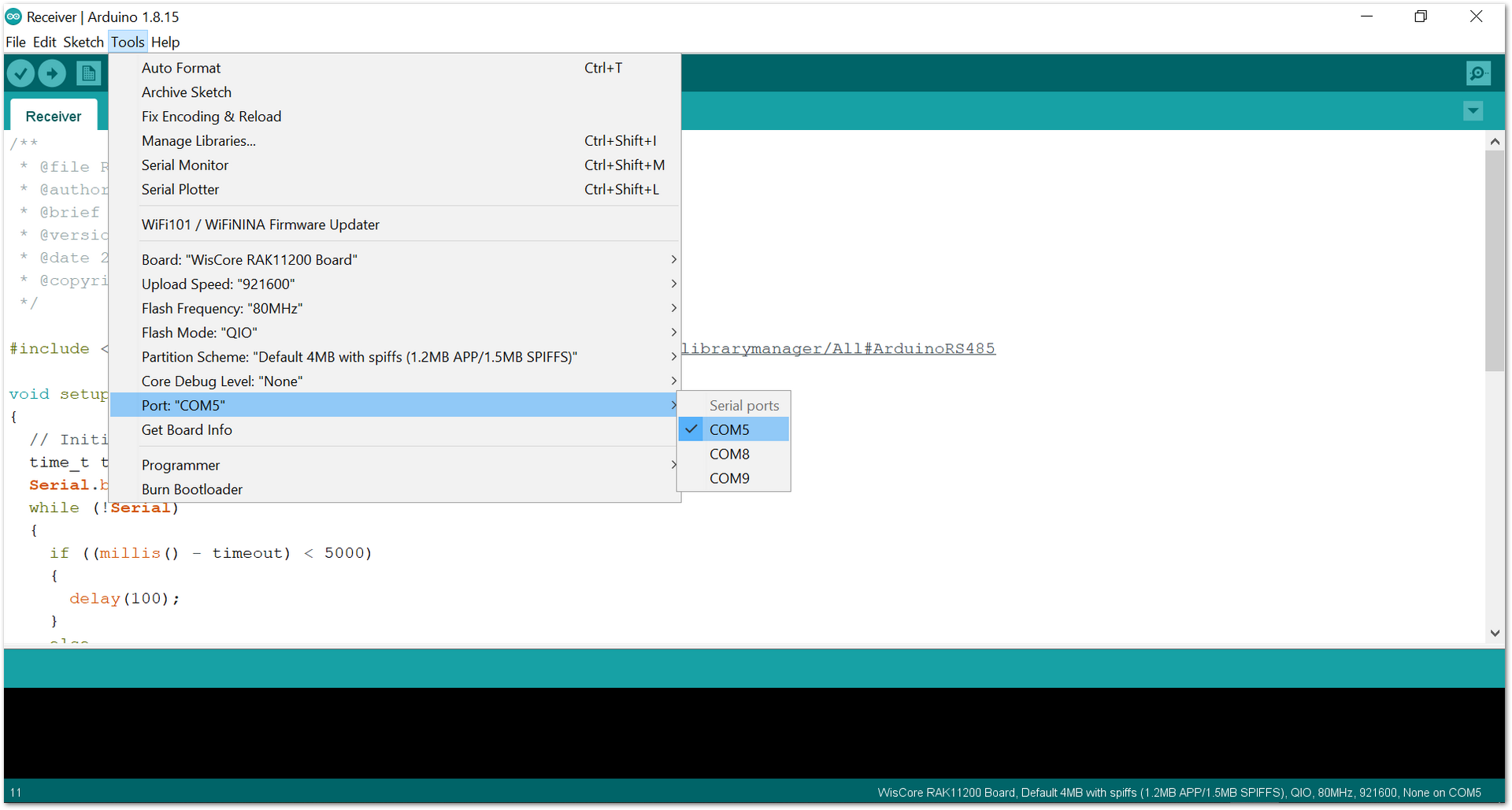
Task: Expand Core Debug Level submenu
Action: [x=395, y=381]
